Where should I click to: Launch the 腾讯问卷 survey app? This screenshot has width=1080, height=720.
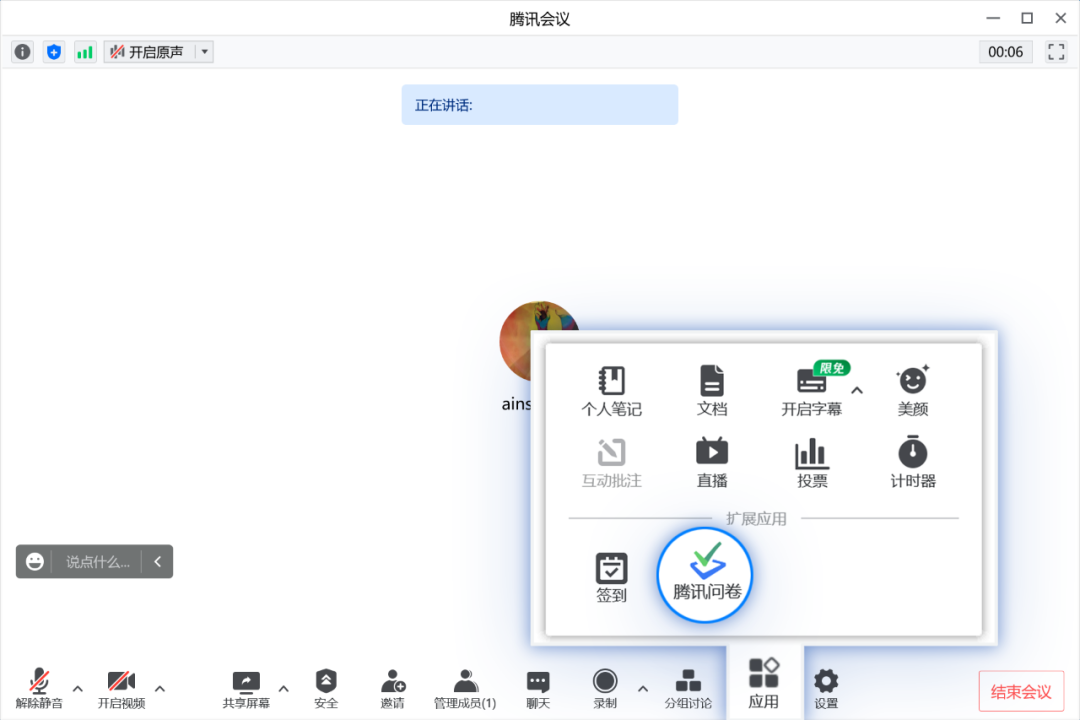[x=705, y=575]
